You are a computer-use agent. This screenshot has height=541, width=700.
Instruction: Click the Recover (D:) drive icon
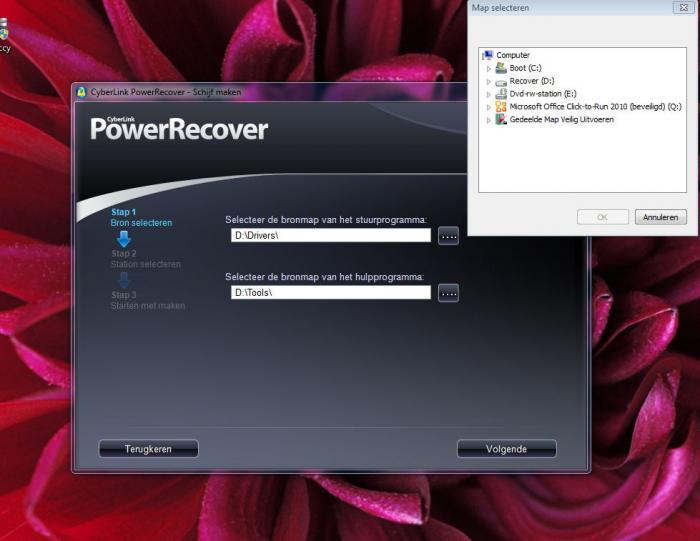[x=501, y=82]
